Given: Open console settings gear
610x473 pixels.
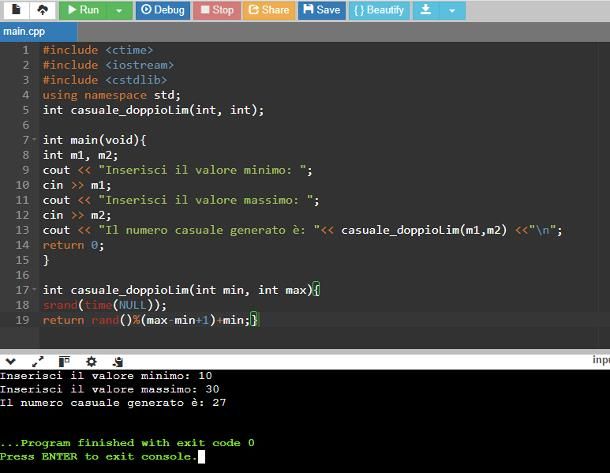Looking at the screenshot, I should (91, 361).
